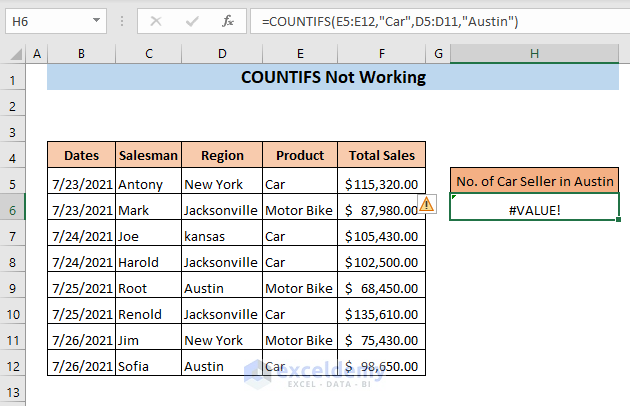Select the Total Sales header cell
This screenshot has height=406, width=630.
point(381,155)
